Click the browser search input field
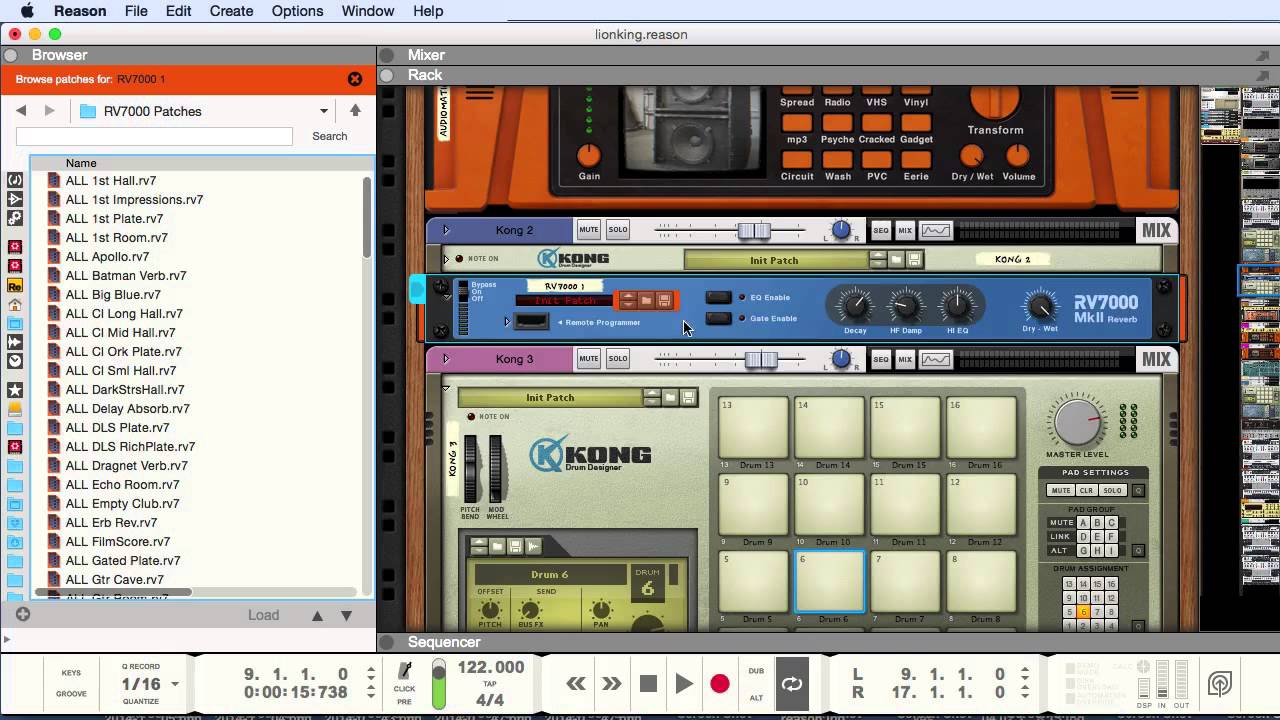 [x=154, y=136]
